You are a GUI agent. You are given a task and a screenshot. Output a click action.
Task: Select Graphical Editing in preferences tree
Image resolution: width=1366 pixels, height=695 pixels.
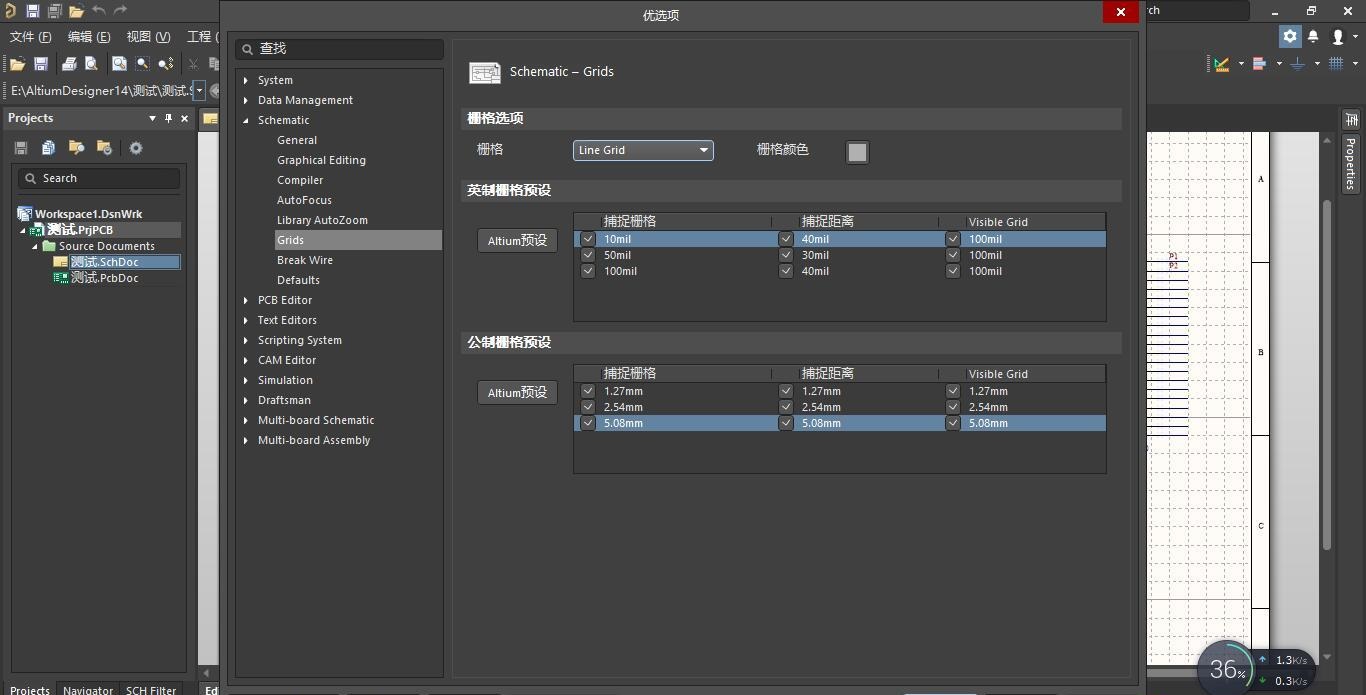click(x=321, y=160)
